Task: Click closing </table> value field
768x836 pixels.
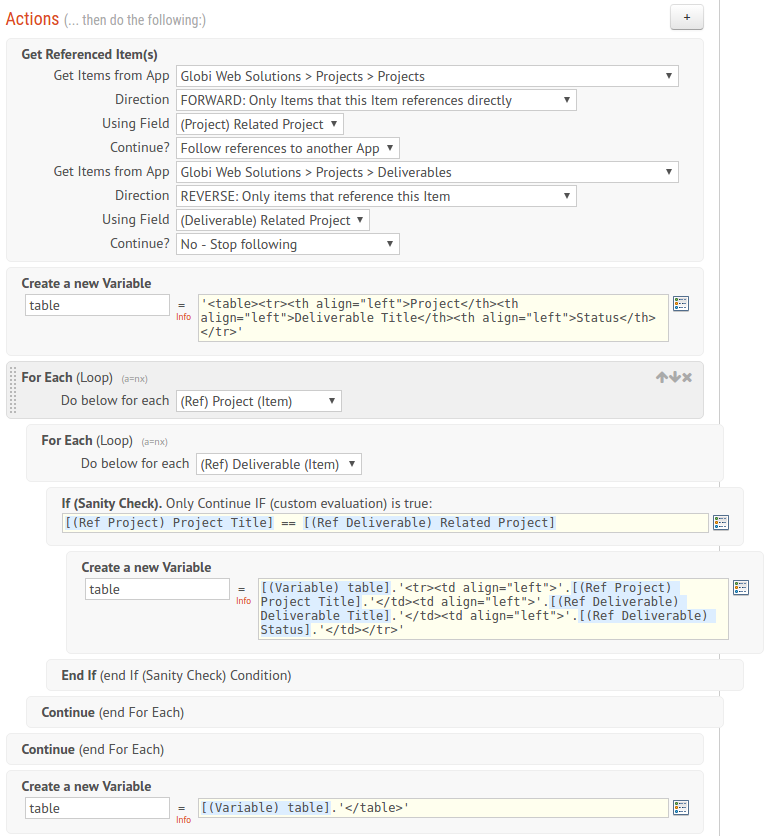Action: tap(433, 808)
